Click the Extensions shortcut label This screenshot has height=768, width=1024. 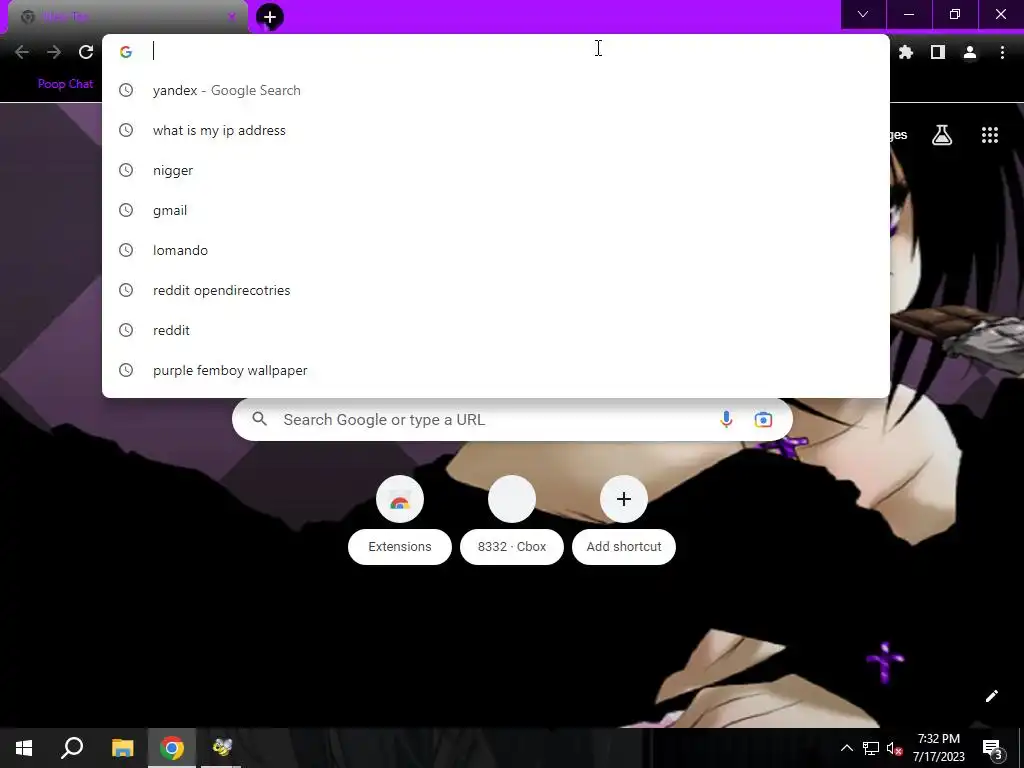(400, 547)
